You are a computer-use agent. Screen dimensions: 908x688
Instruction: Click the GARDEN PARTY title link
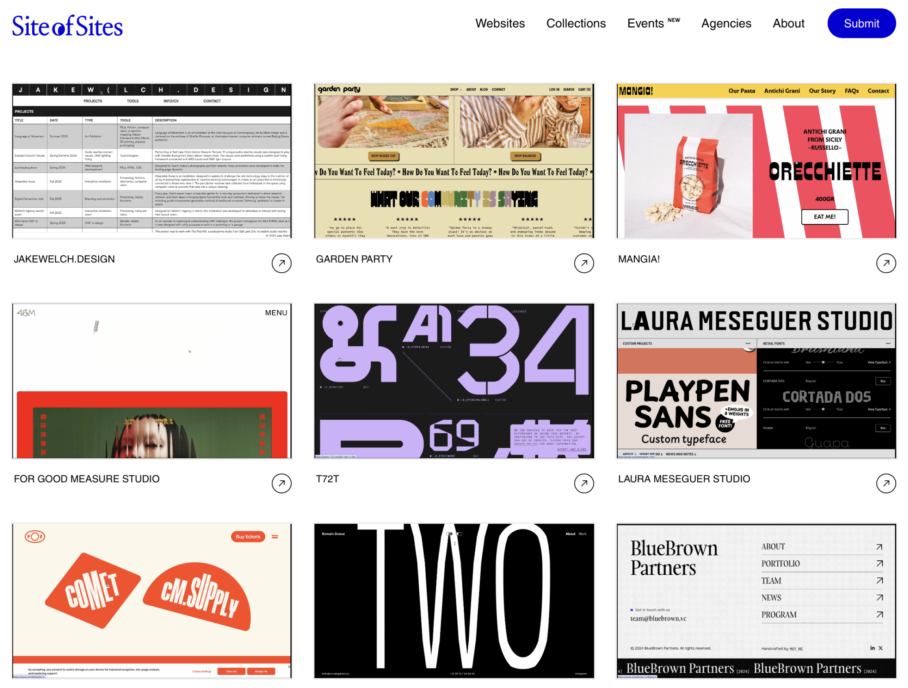point(354,259)
